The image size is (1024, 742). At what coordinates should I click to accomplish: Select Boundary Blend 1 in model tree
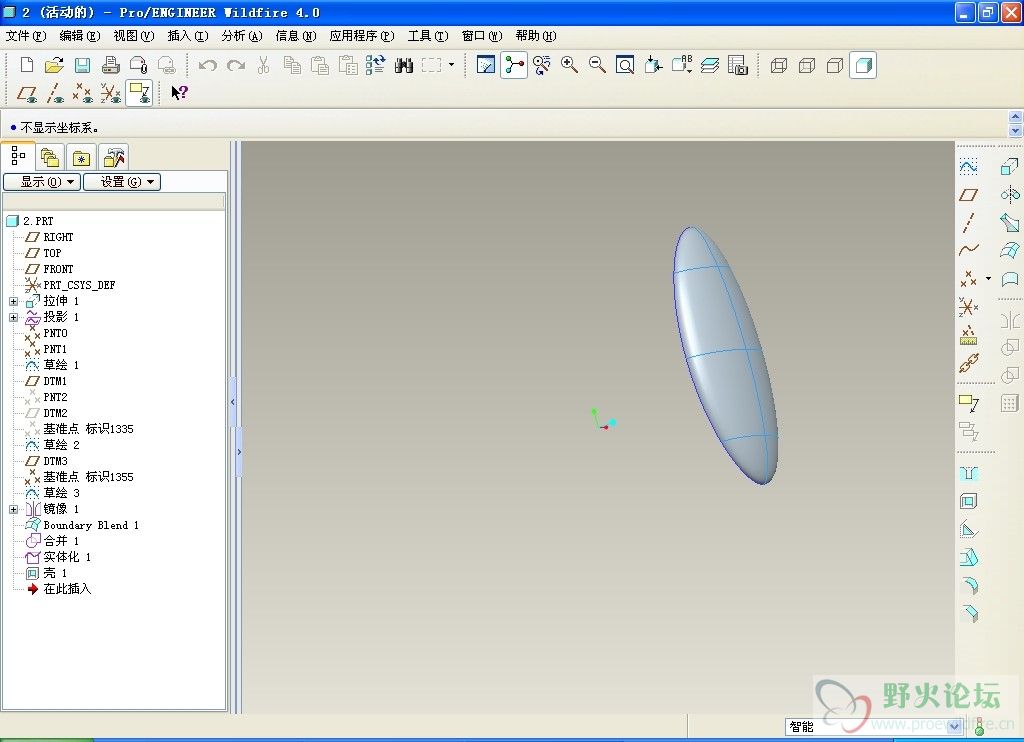(x=91, y=525)
